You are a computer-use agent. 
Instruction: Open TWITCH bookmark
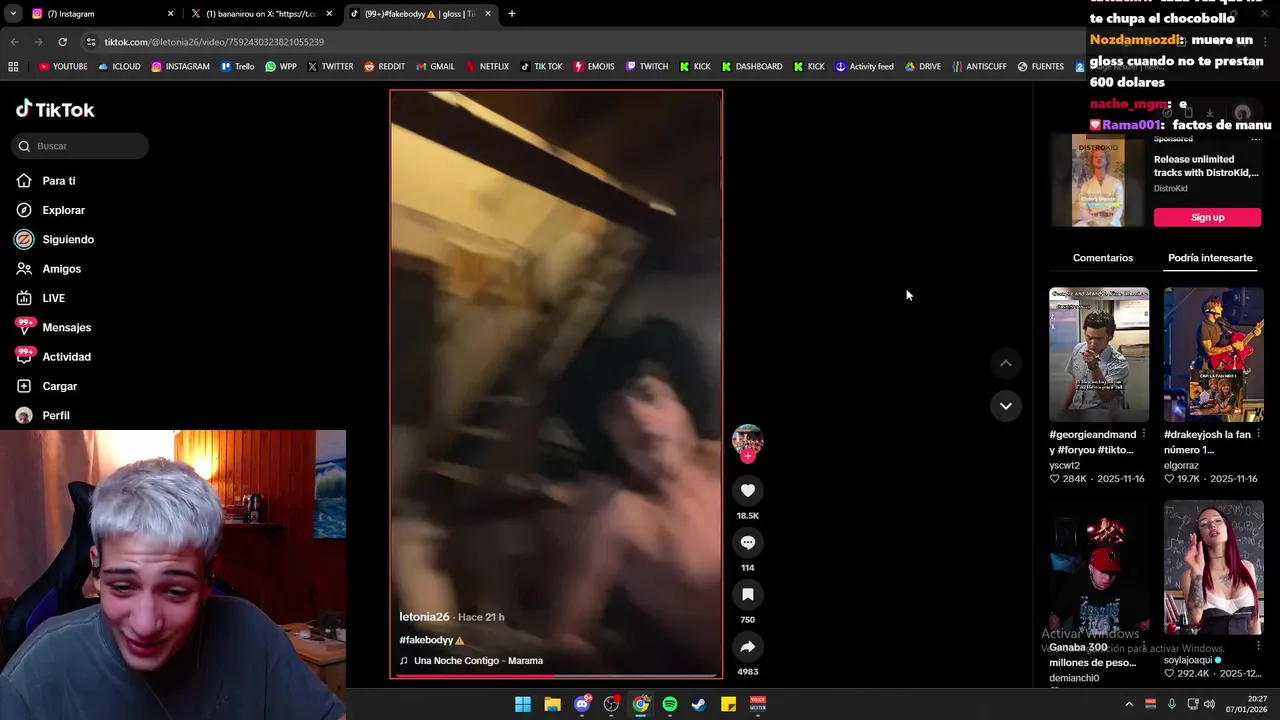646,67
